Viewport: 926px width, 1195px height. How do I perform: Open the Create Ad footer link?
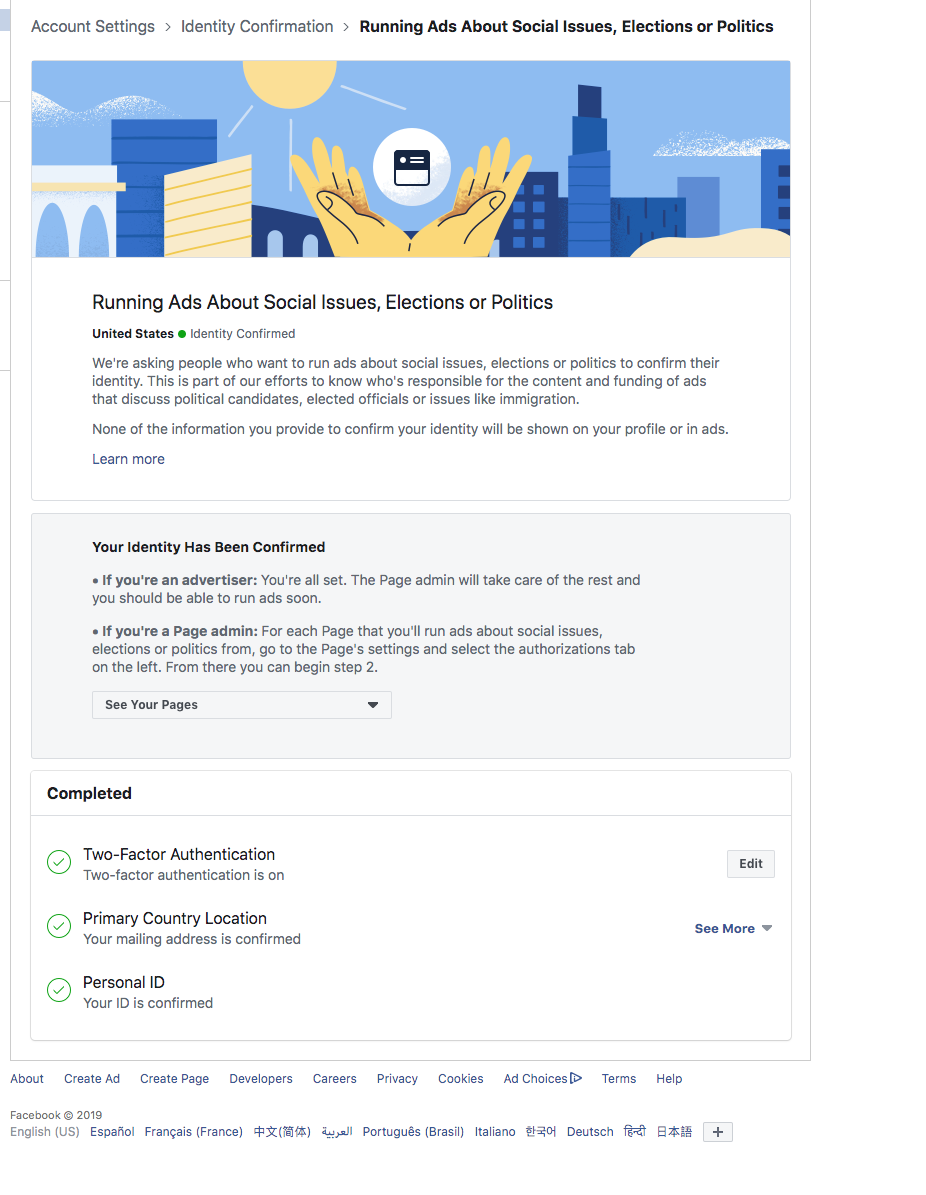click(x=91, y=1078)
